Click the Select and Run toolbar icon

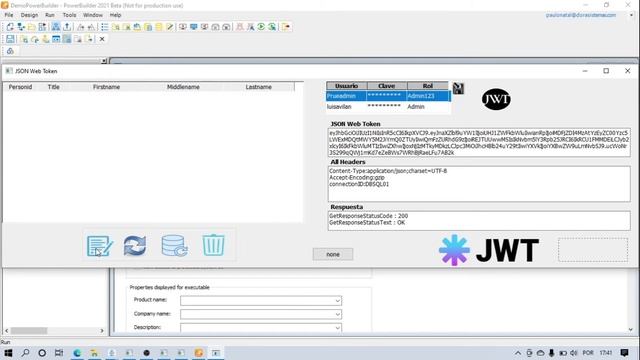click(272, 27)
